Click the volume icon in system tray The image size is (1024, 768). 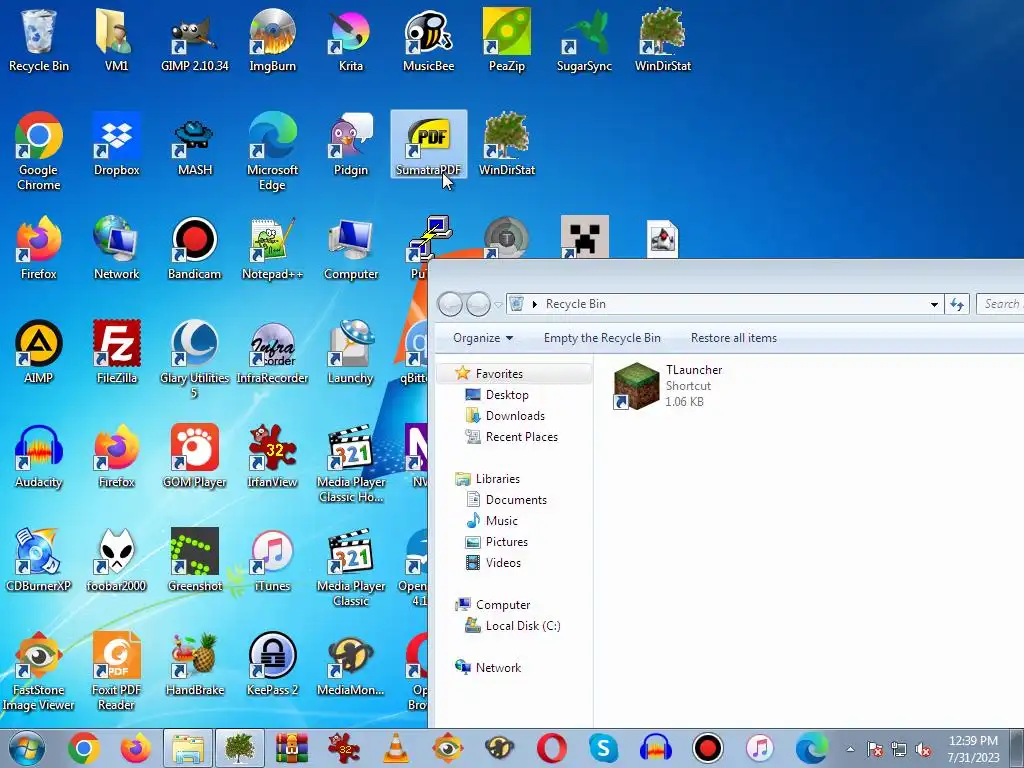(x=923, y=750)
